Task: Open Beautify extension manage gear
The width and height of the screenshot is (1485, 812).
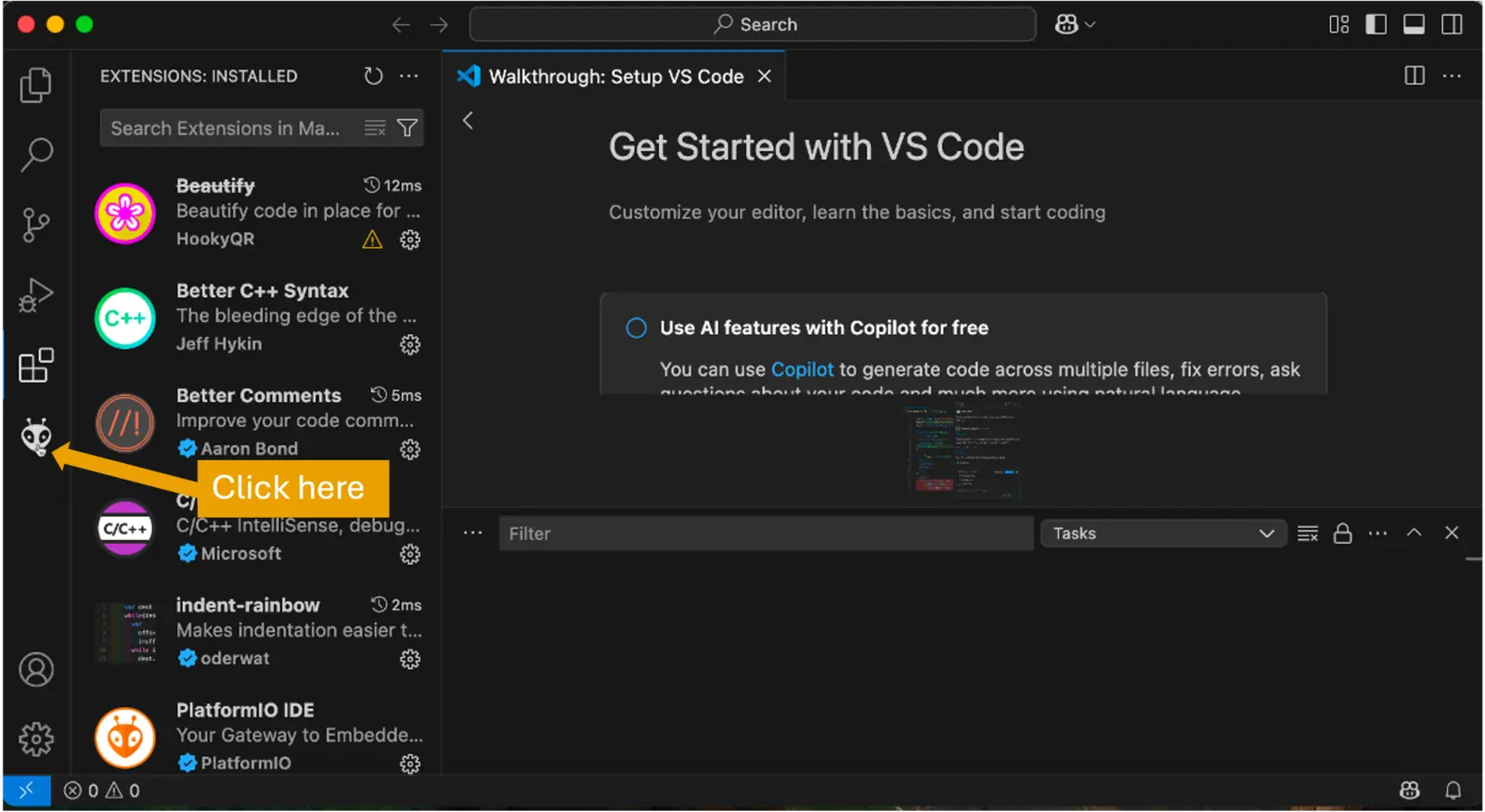Action: (410, 239)
